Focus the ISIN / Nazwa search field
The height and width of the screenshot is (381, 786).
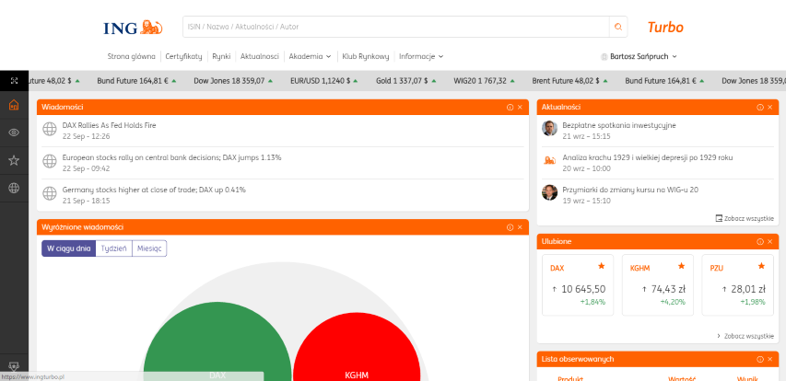coord(396,27)
